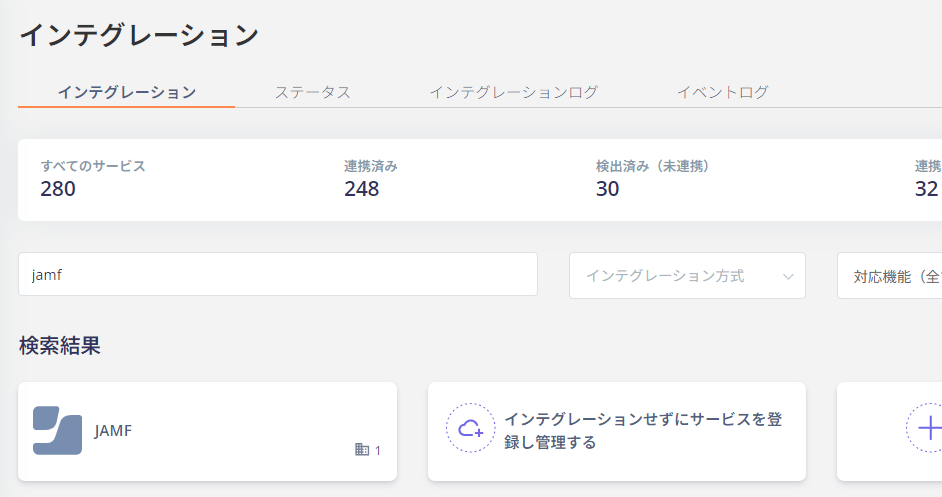
Task: Open the JAMF integration card
Action: point(207,431)
